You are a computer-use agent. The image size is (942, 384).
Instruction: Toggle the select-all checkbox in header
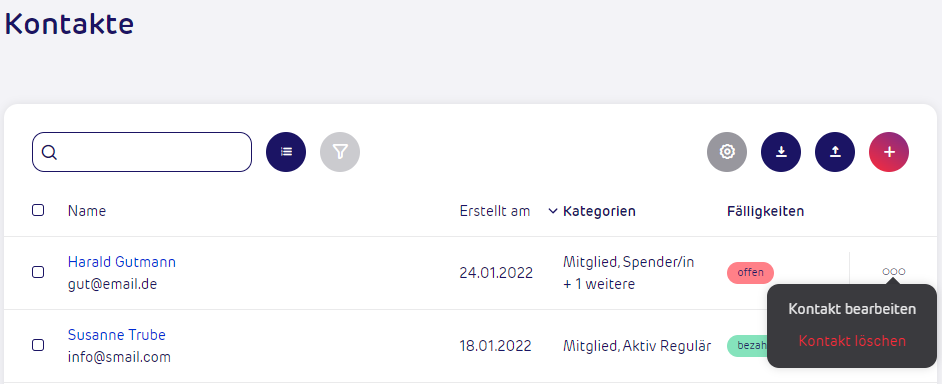click(38, 210)
